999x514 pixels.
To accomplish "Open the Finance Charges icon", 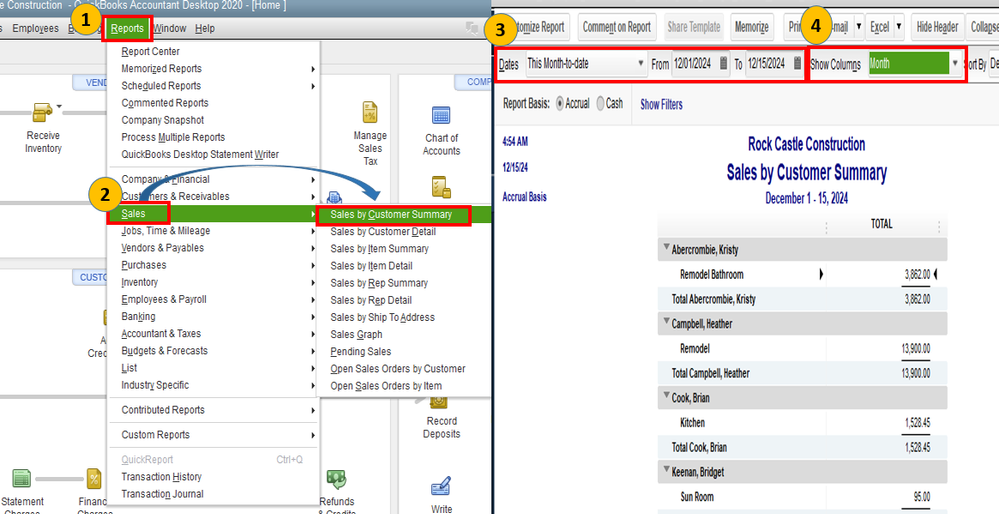I will (x=94, y=479).
